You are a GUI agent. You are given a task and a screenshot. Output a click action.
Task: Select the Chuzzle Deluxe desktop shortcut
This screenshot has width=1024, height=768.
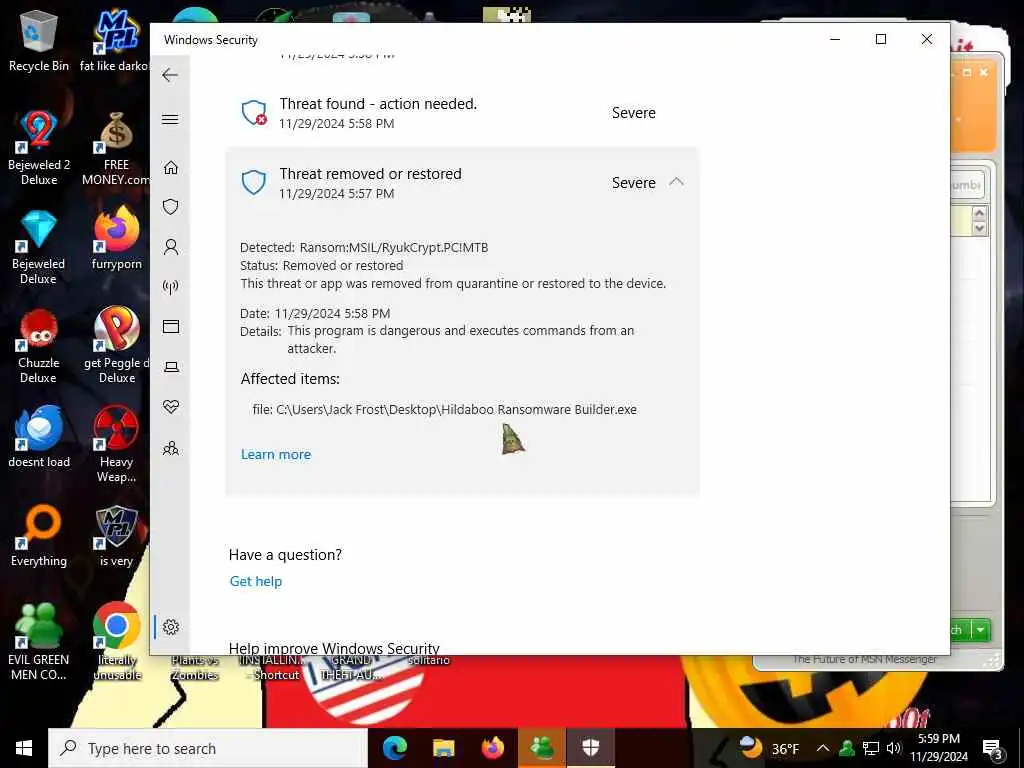pyautogui.click(x=39, y=346)
